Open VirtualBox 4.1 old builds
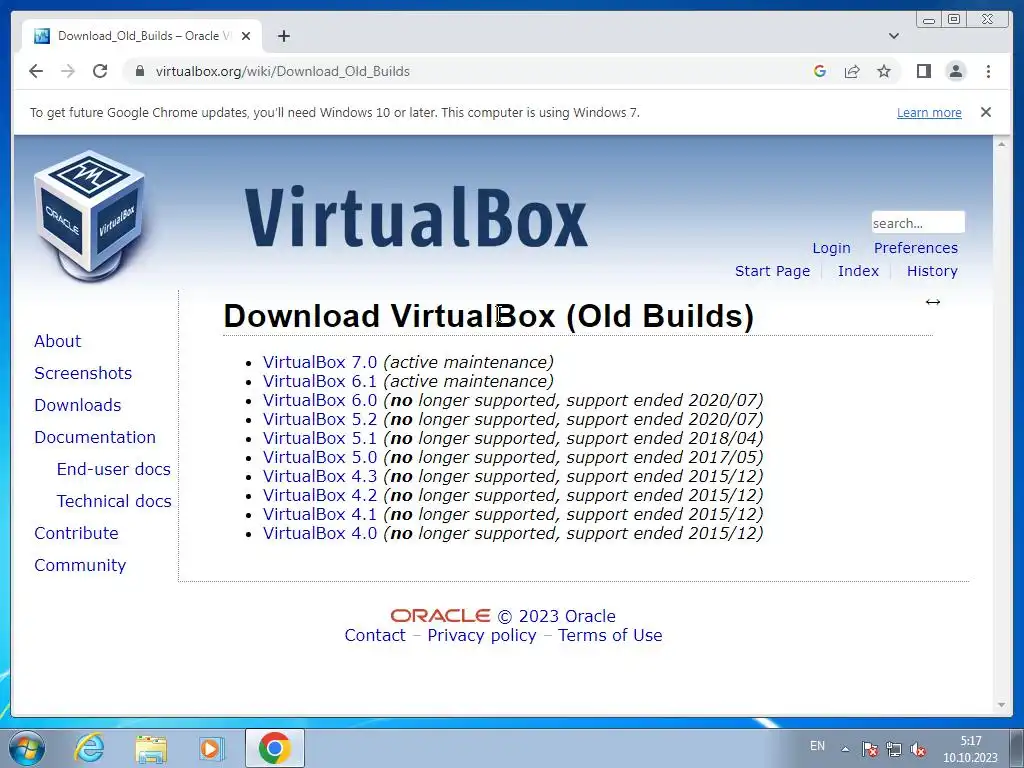 [320, 513]
